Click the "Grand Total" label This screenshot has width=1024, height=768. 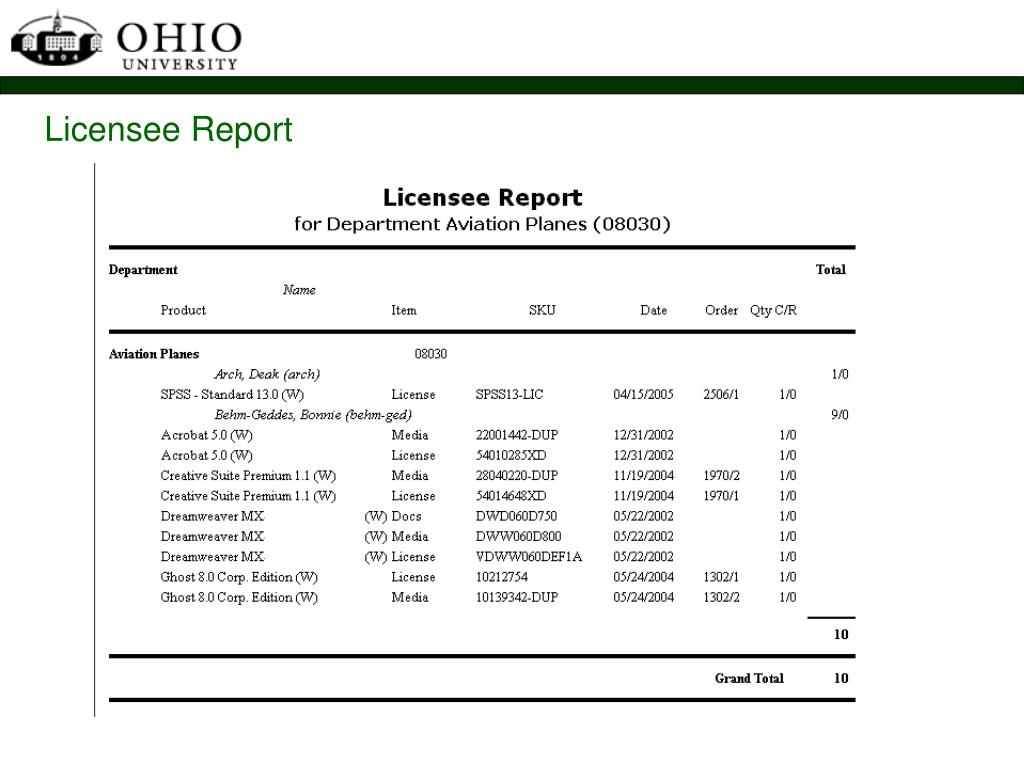click(x=749, y=678)
